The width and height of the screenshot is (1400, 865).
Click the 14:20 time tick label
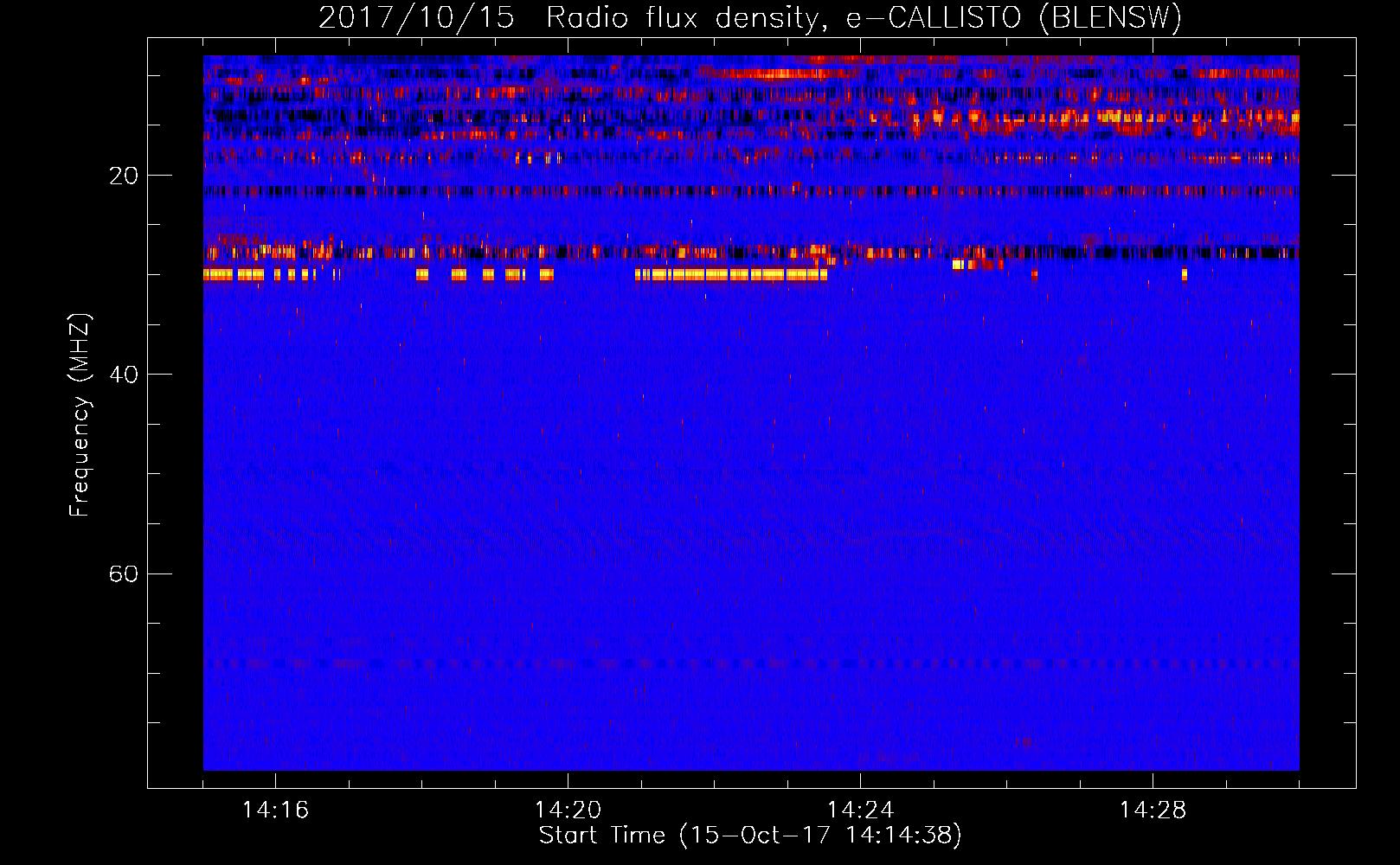568,810
